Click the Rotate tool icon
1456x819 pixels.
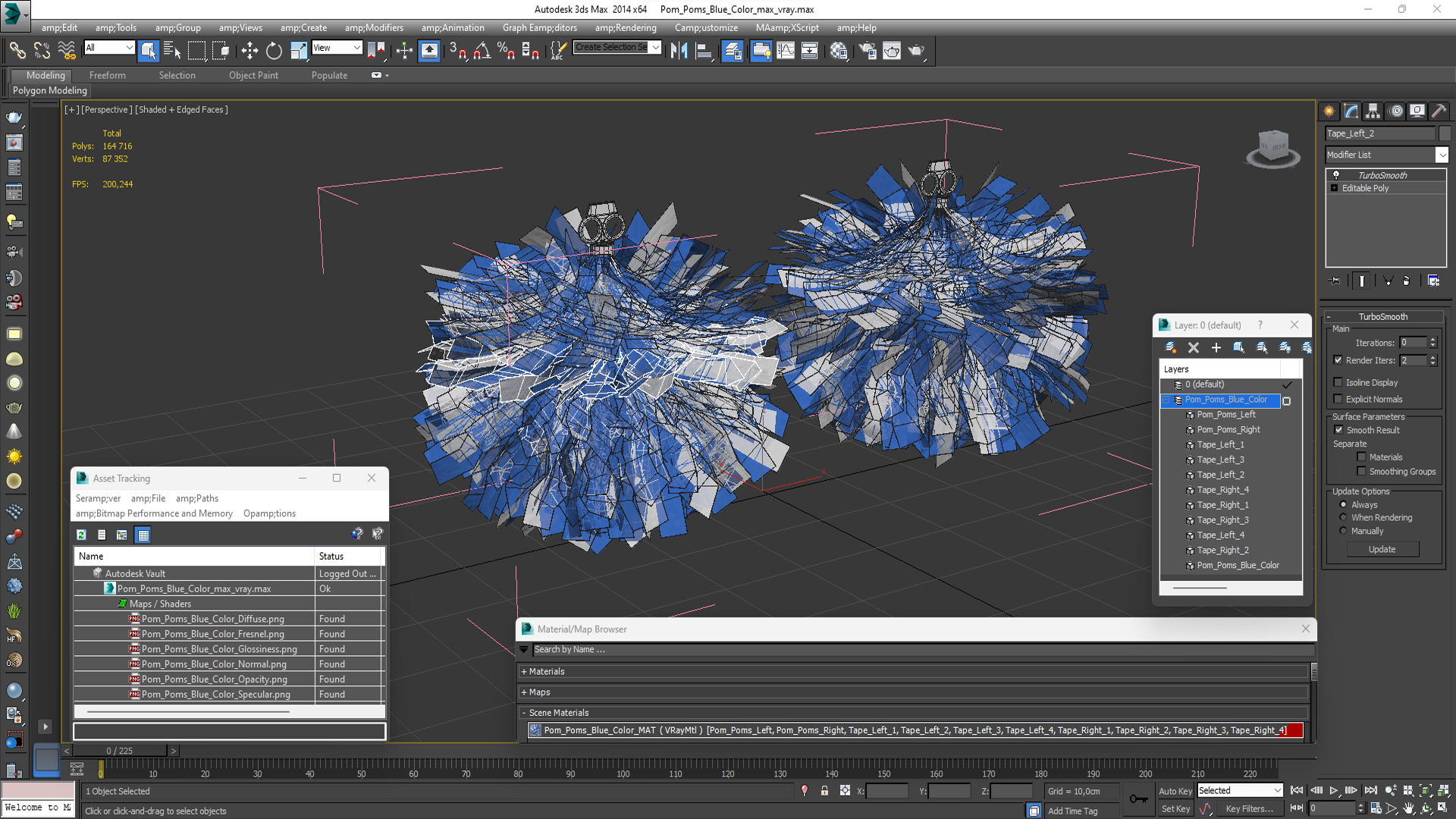pos(274,51)
